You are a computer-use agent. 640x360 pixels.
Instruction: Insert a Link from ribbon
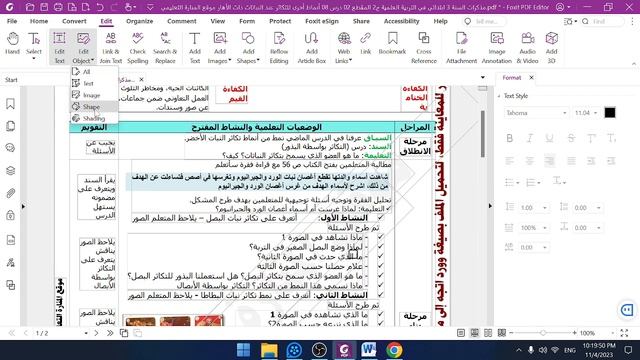(365, 43)
